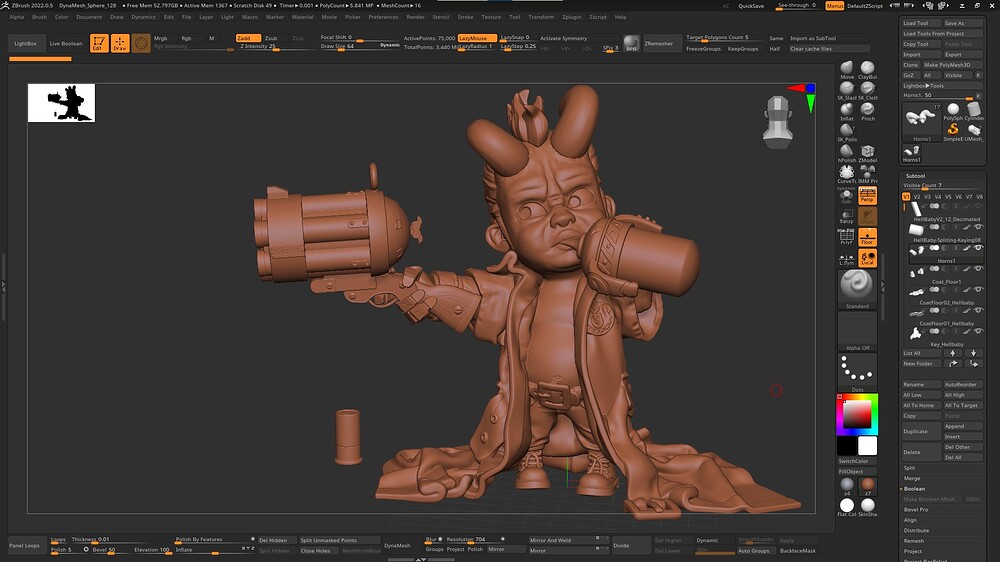The image size is (1000, 562).
Task: Open the Material menu
Action: [x=302, y=17]
